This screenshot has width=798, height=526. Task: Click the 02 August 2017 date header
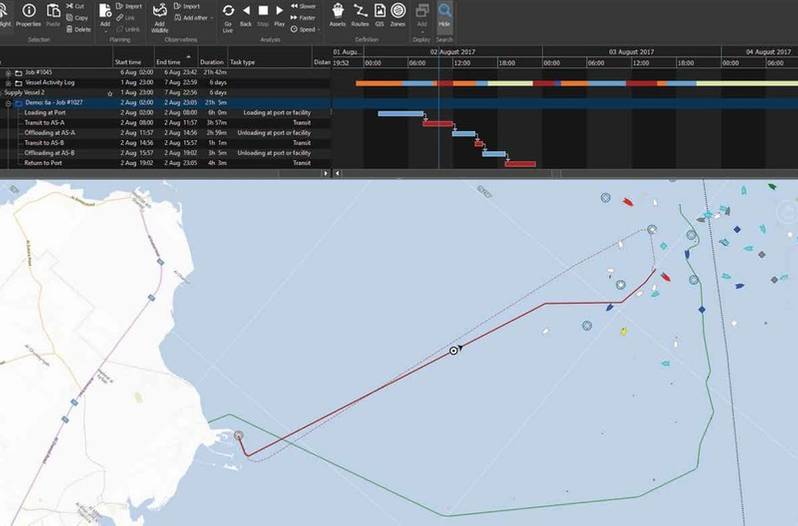453,52
